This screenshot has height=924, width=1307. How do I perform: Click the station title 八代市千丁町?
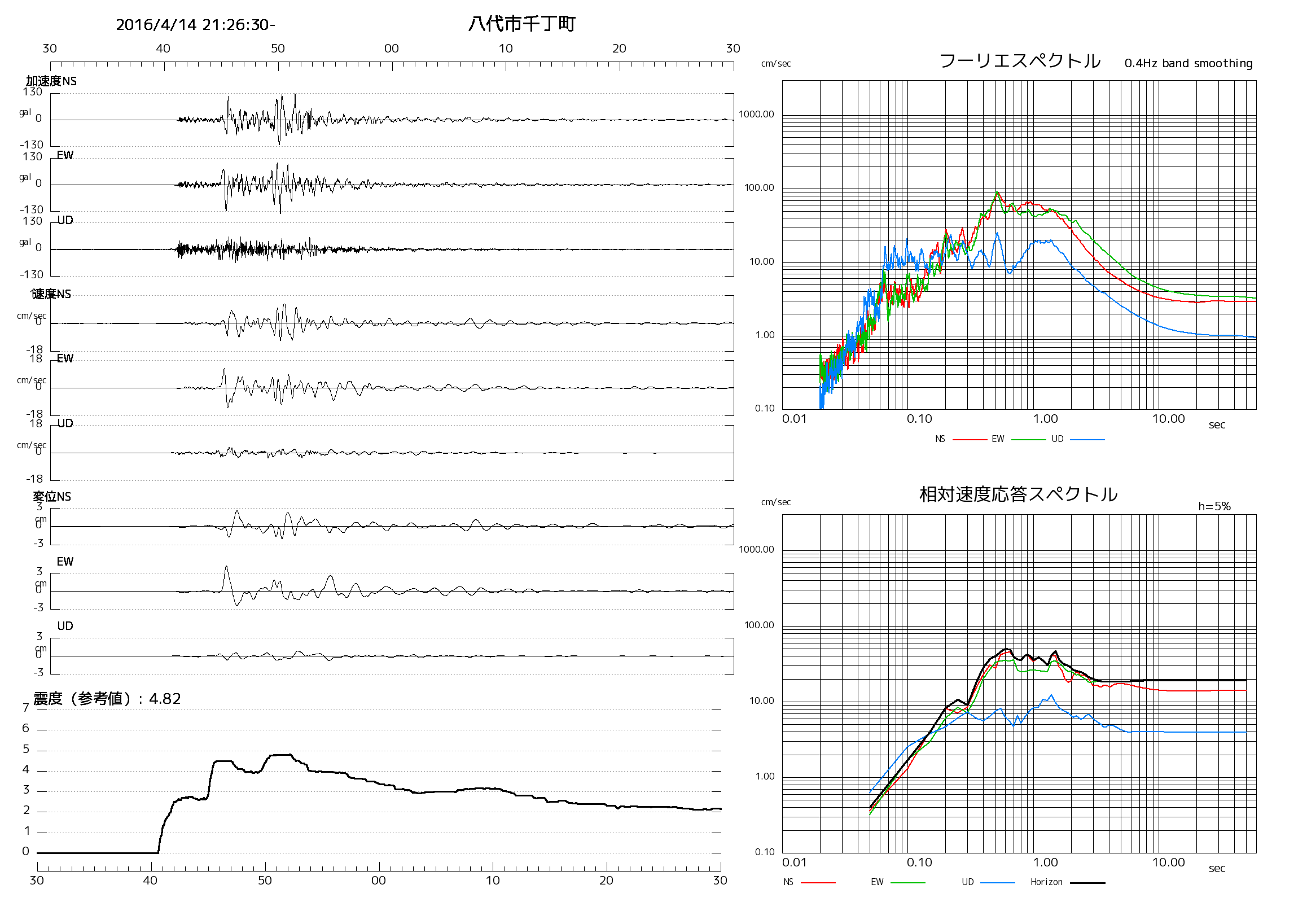click(522, 24)
